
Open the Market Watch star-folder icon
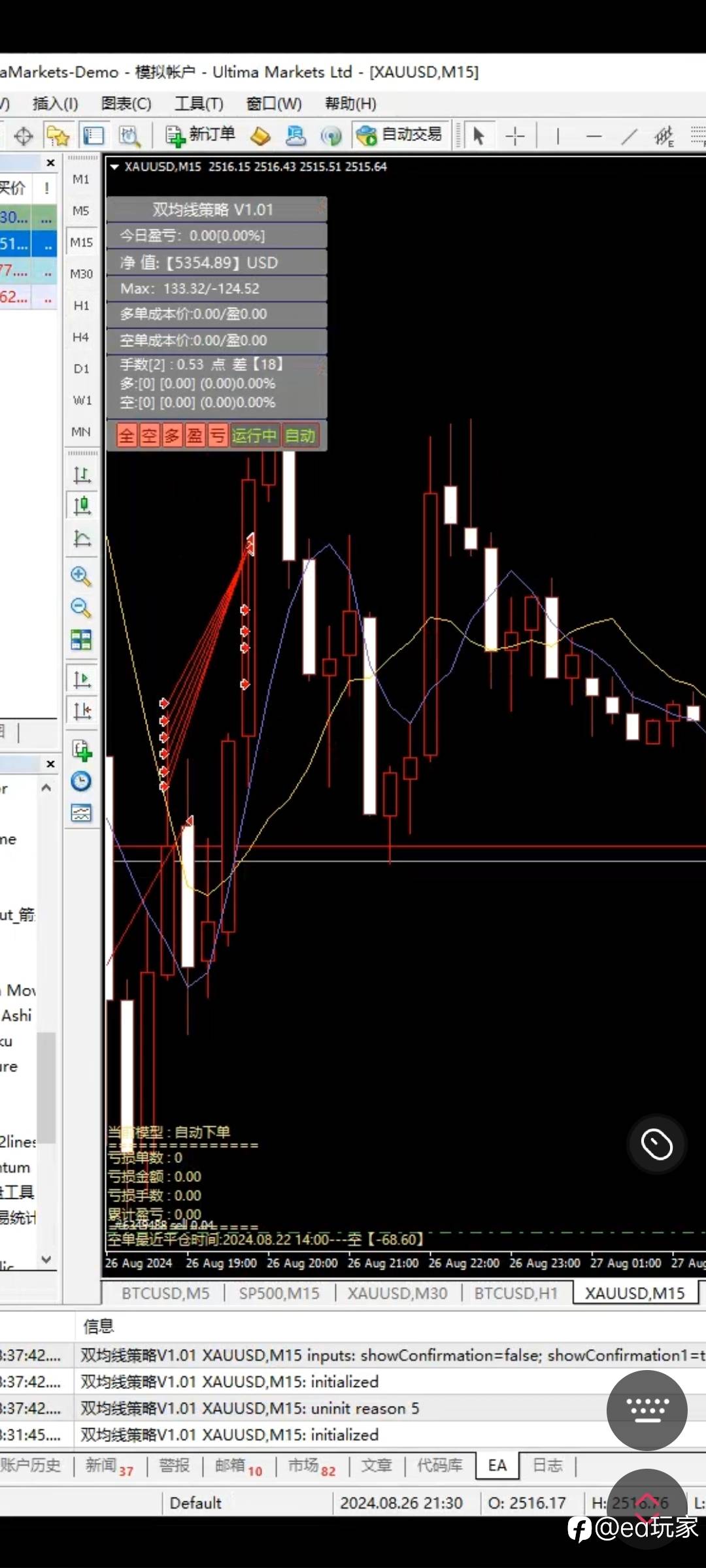58,136
